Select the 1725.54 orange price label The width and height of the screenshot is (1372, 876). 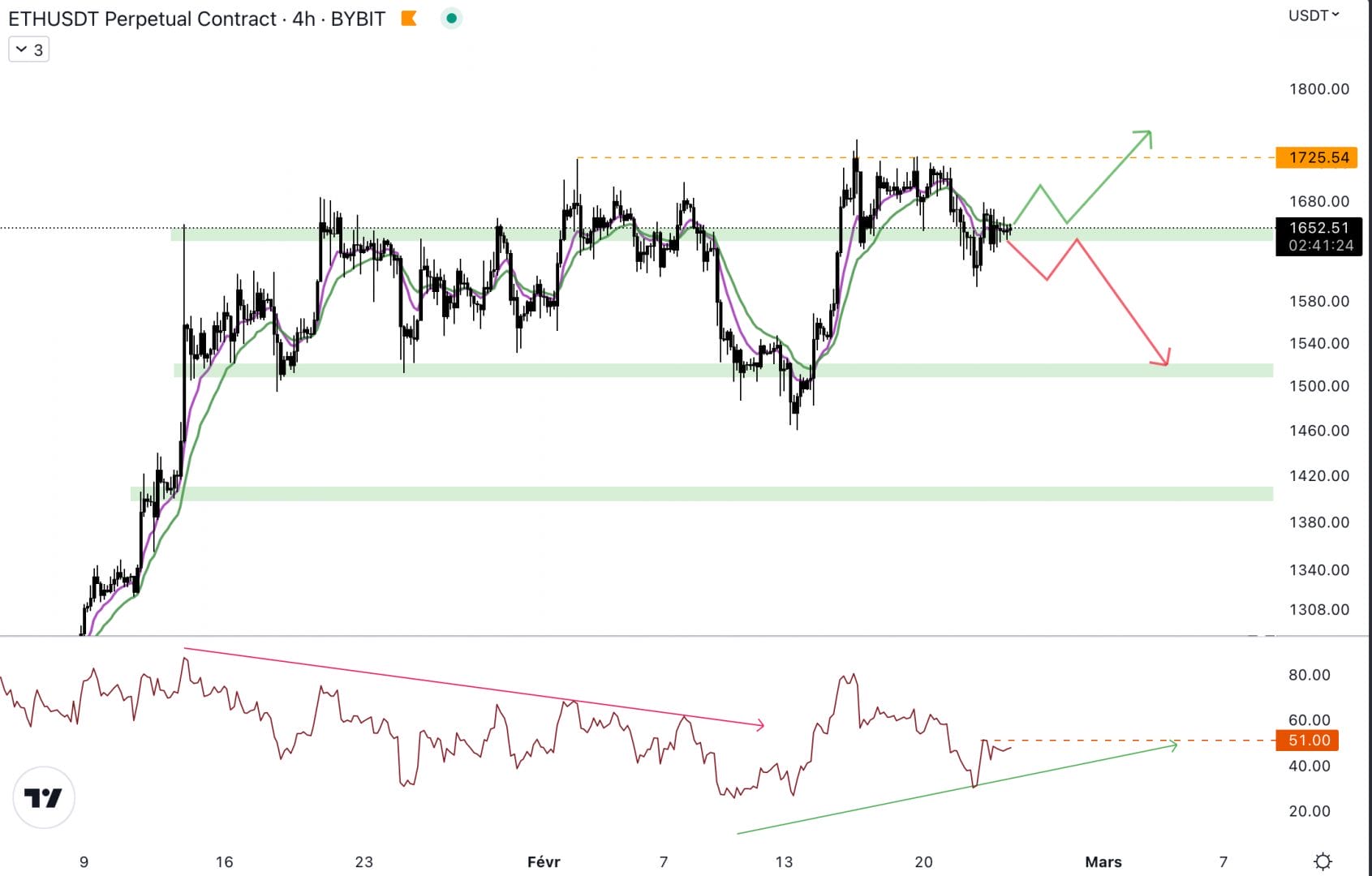[1318, 158]
